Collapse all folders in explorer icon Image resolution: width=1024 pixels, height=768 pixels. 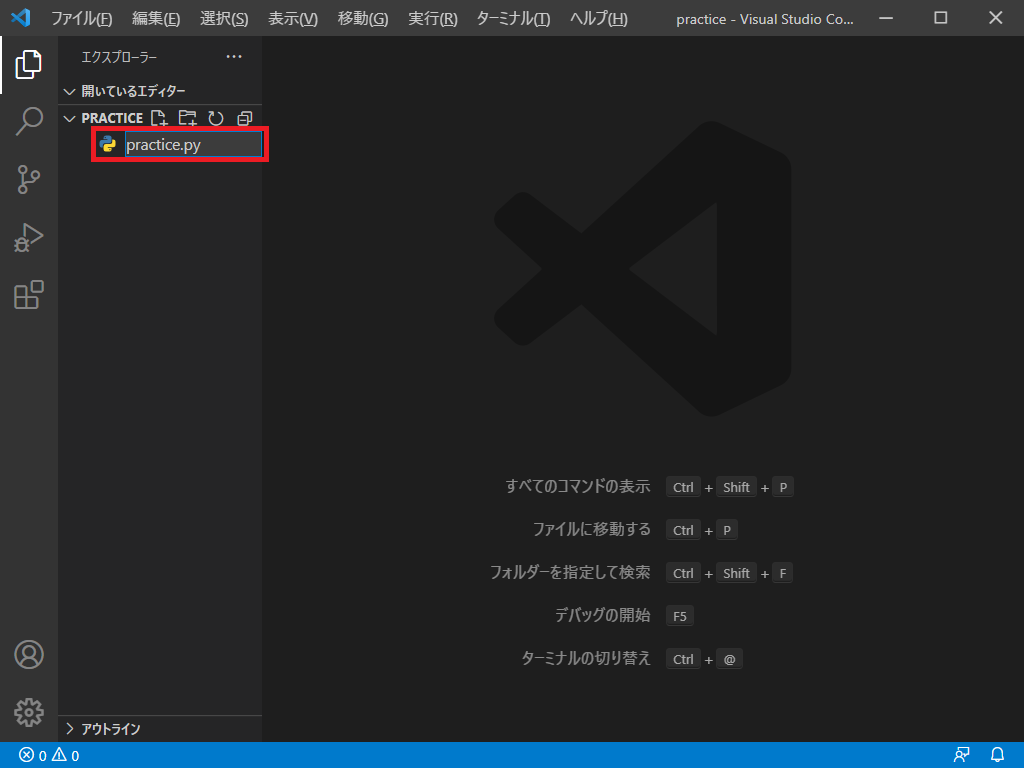point(244,118)
